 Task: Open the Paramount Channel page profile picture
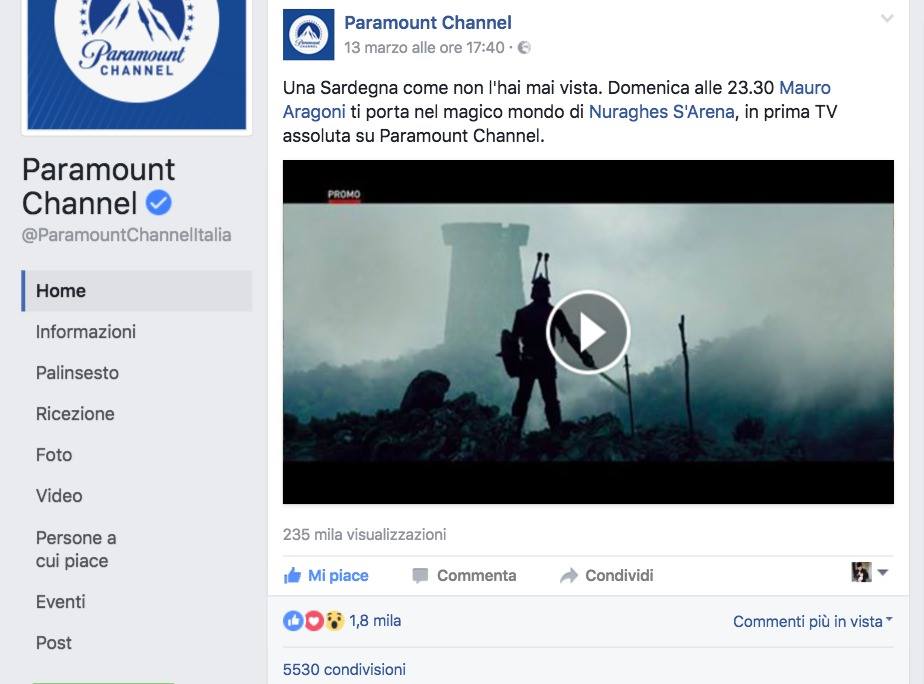pyautogui.click(x=137, y=64)
